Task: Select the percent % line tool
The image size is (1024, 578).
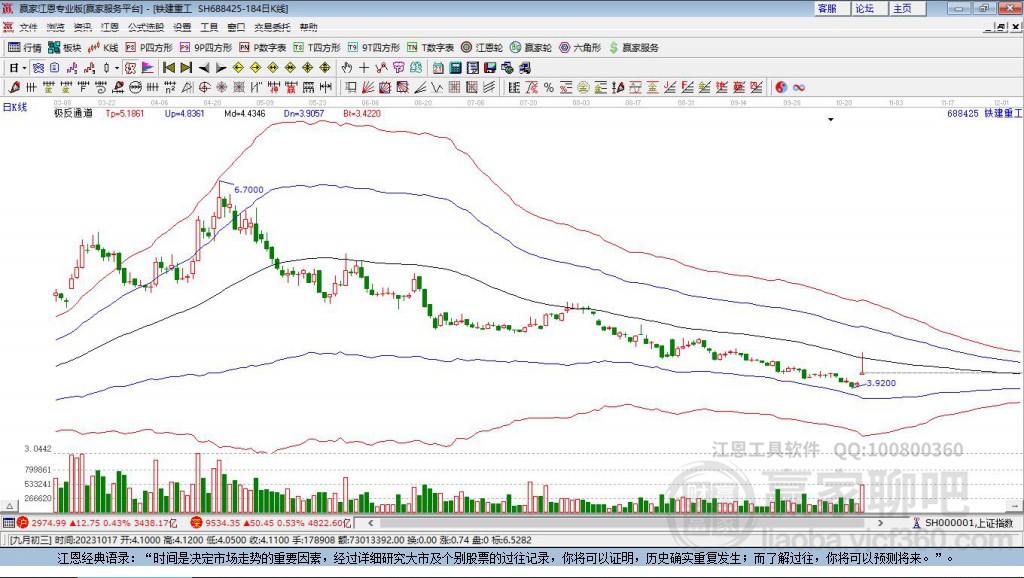Action: pyautogui.click(x=549, y=87)
